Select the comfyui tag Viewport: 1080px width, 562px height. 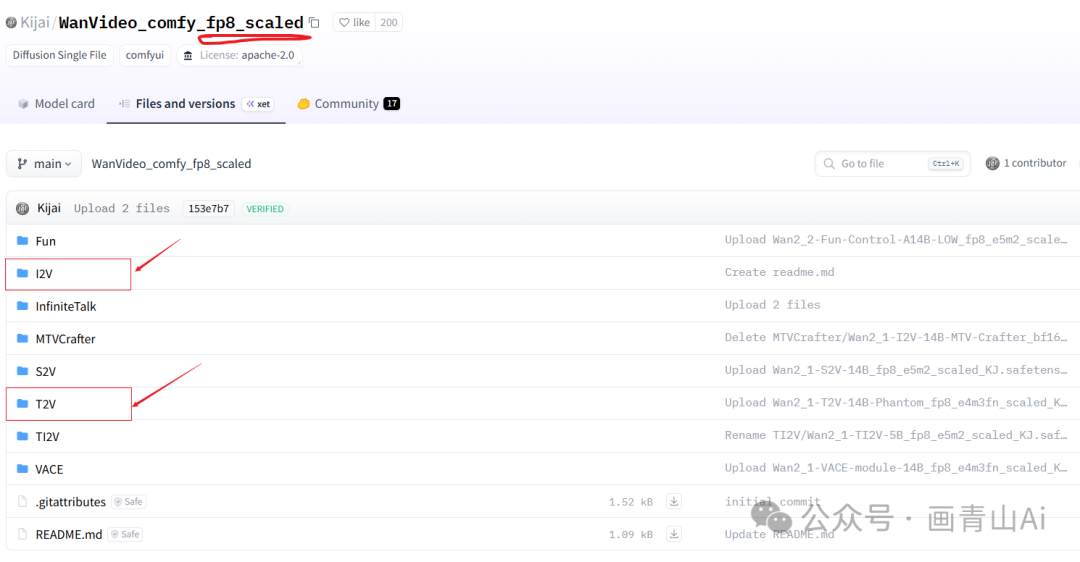[145, 55]
